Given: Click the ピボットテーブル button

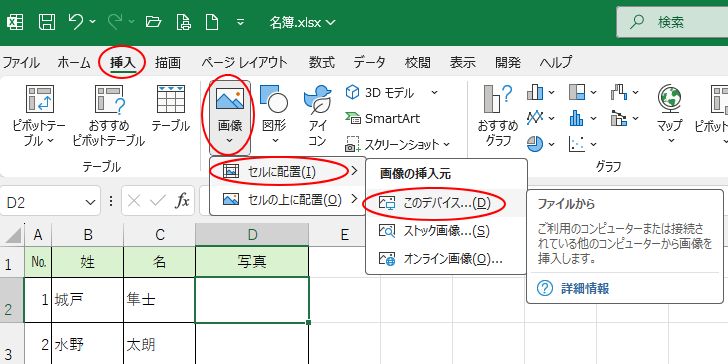Looking at the screenshot, I should coord(39,116).
